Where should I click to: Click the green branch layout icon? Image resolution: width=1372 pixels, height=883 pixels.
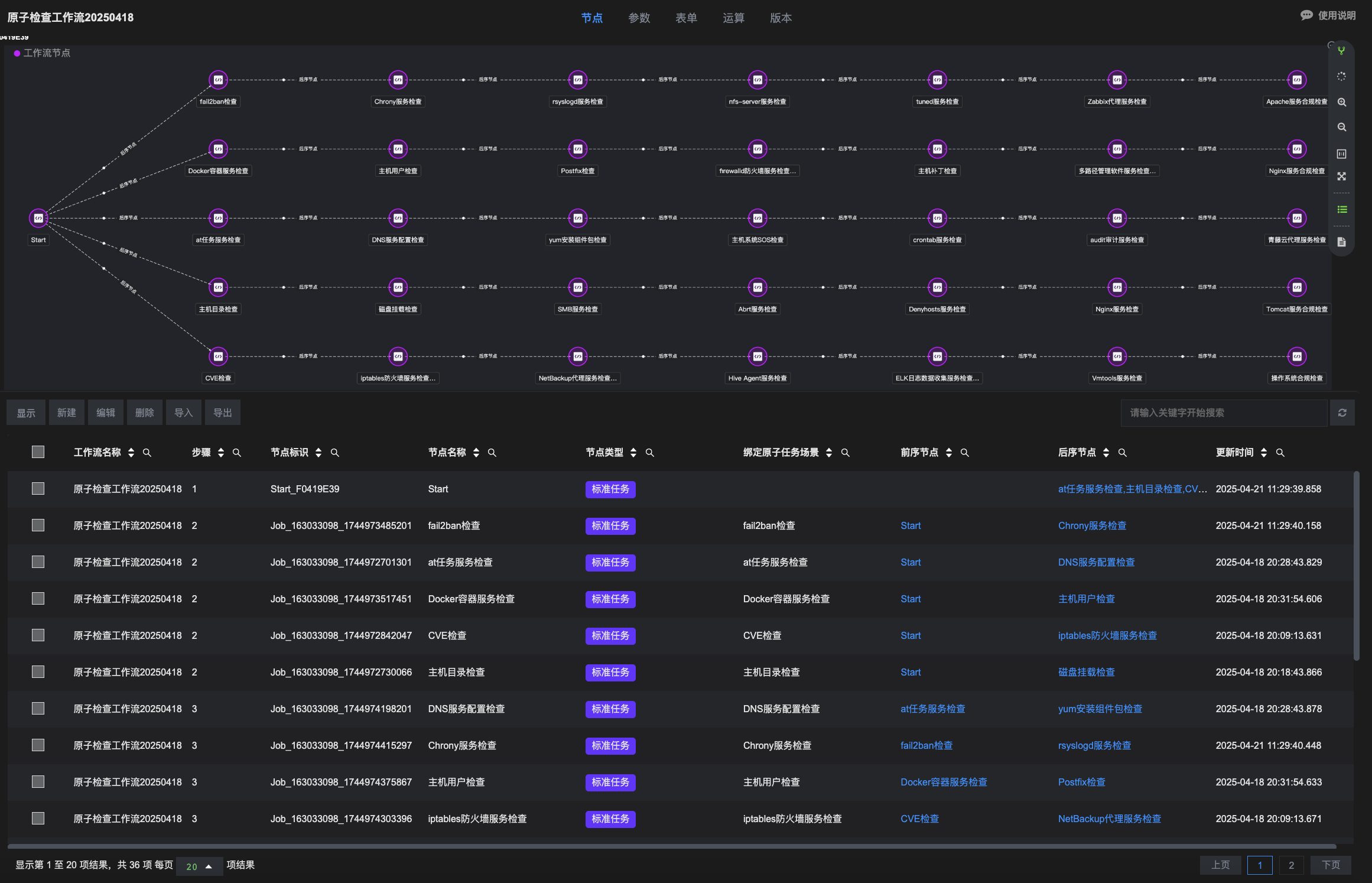click(x=1341, y=51)
